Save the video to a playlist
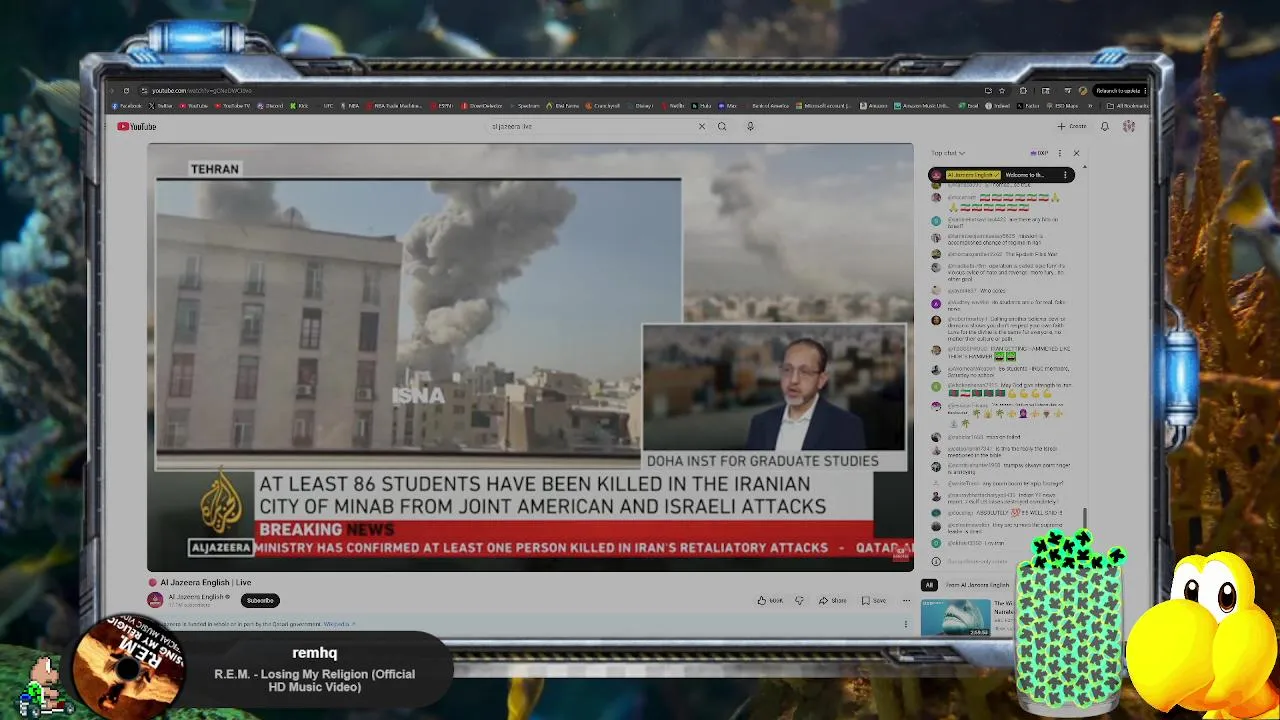The height and width of the screenshot is (720, 1280). tap(873, 600)
